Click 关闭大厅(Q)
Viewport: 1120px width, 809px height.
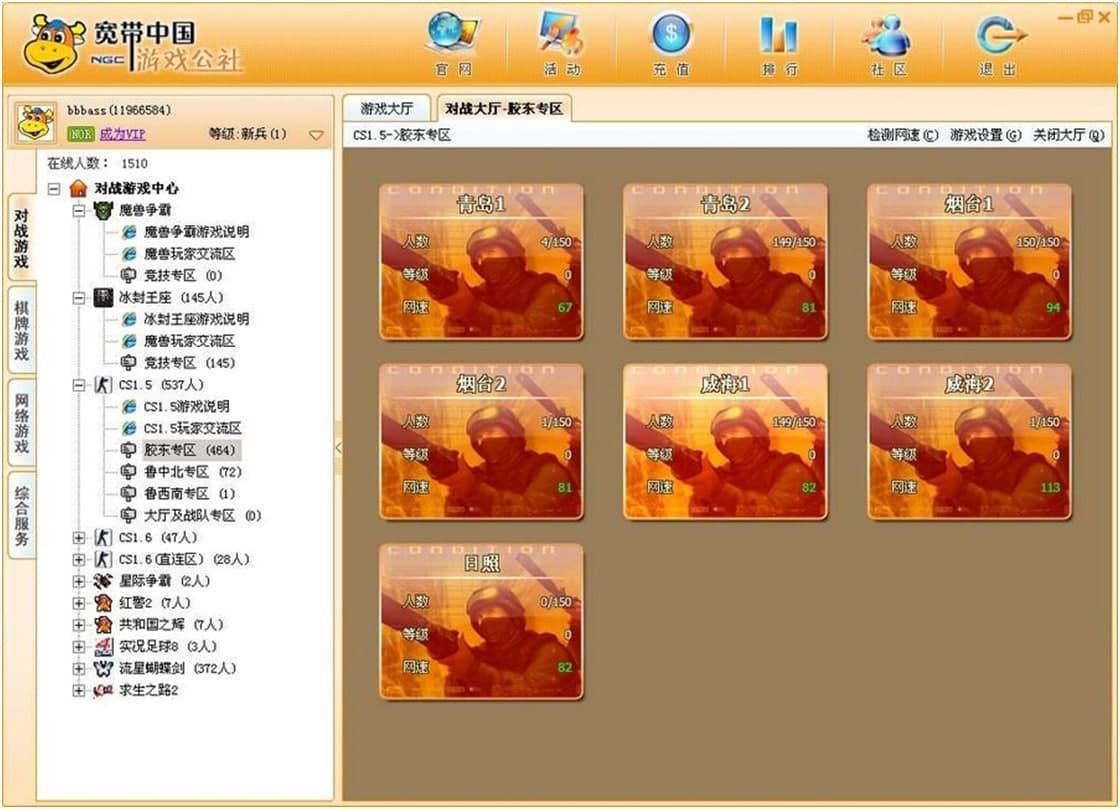pyautogui.click(x=1069, y=135)
